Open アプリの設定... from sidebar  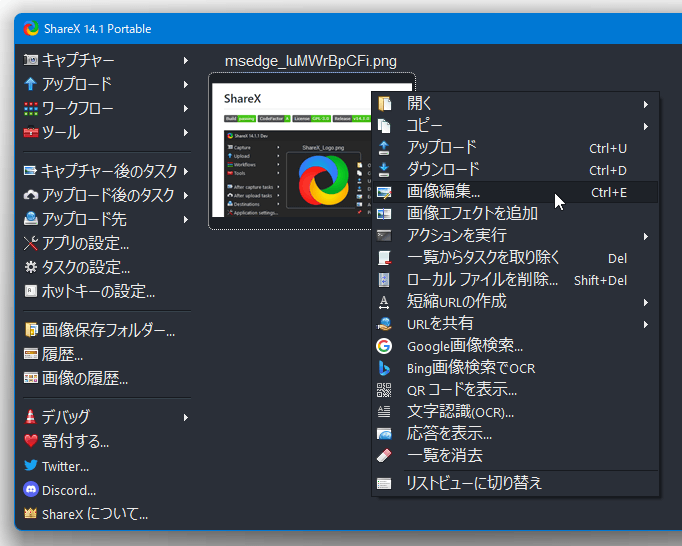click(x=107, y=243)
